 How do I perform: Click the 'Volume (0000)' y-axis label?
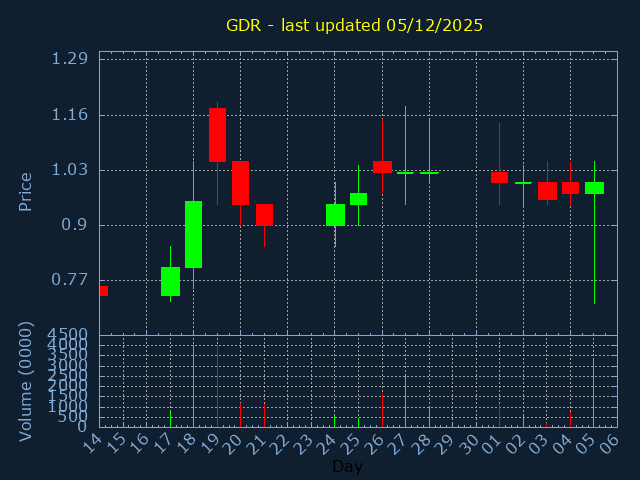[26, 381]
